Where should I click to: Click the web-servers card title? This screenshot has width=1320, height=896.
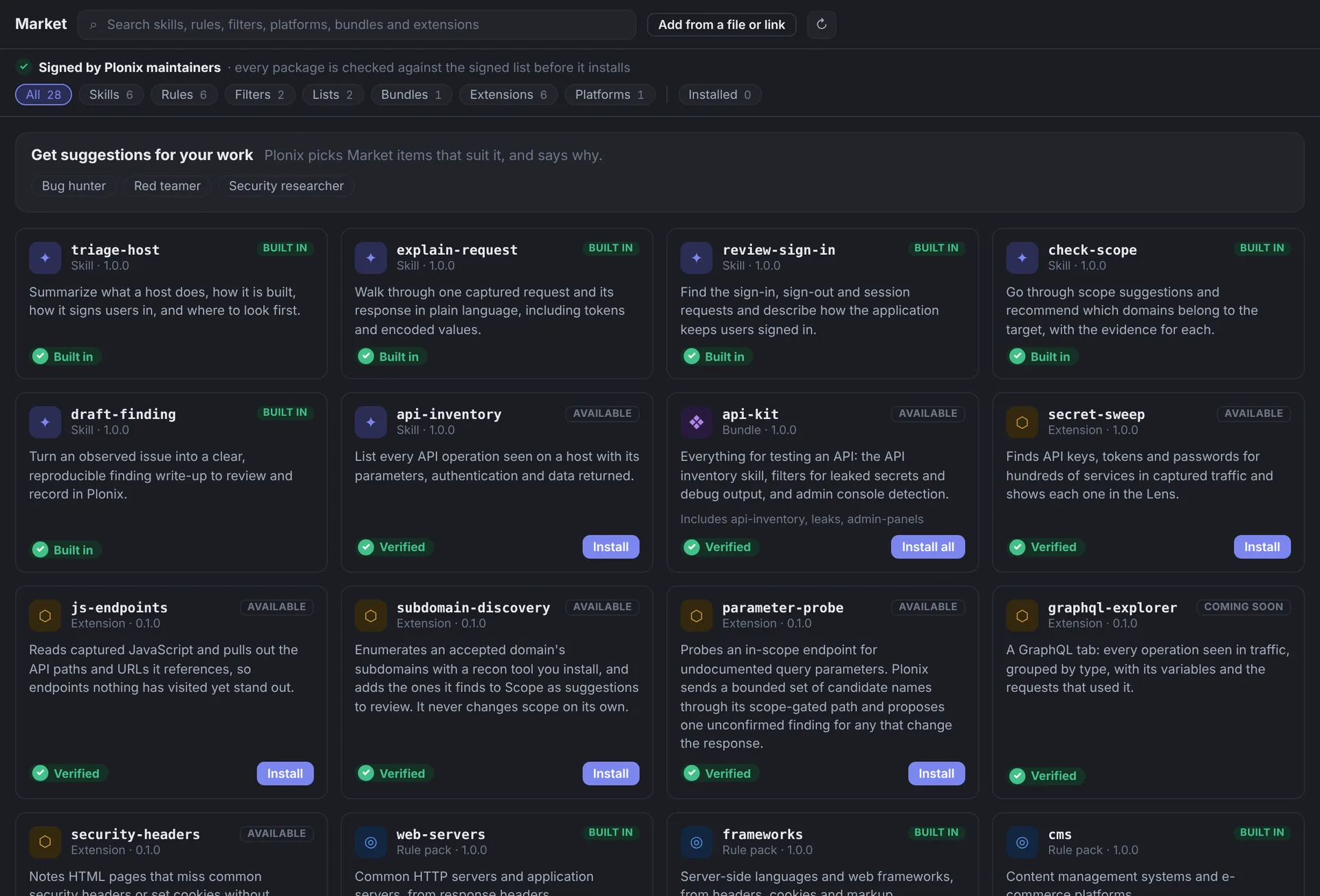click(441, 835)
